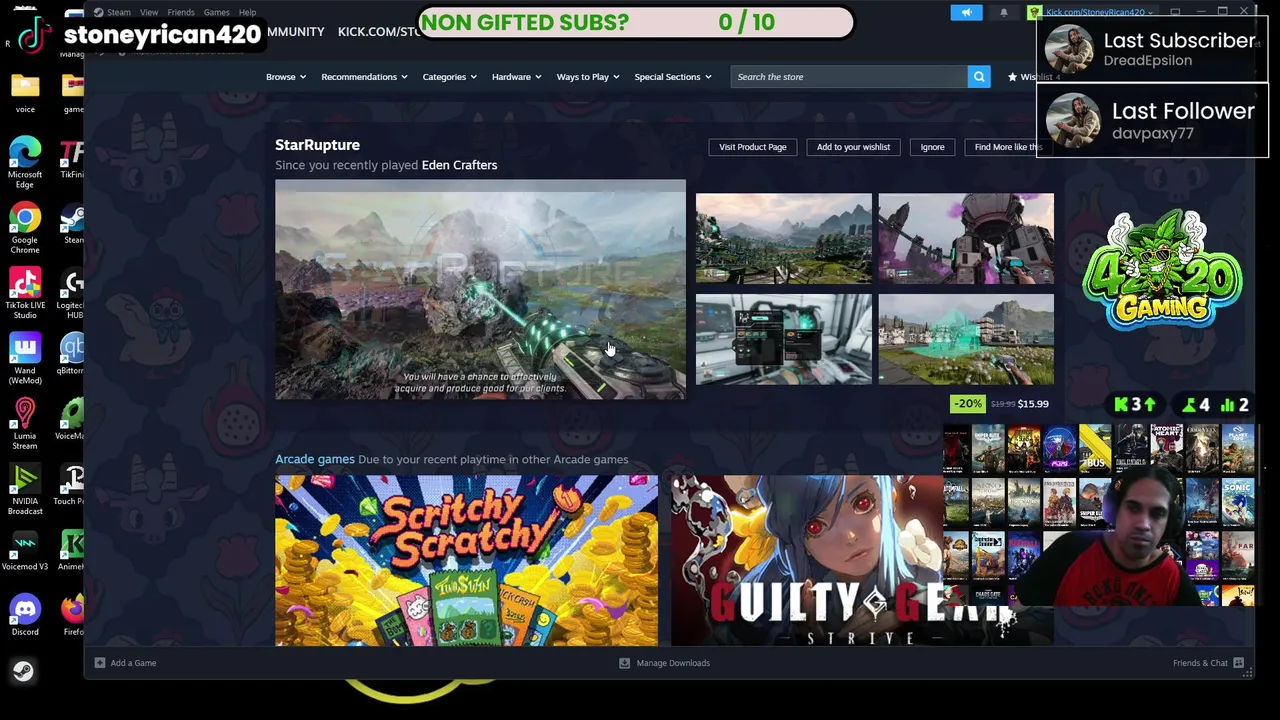Click inside the Search the store field
Image resolution: width=1280 pixels, height=720 pixels.
point(849,77)
